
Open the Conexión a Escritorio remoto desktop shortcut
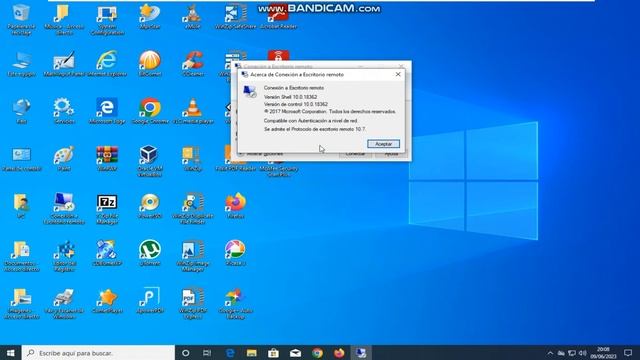point(64,209)
